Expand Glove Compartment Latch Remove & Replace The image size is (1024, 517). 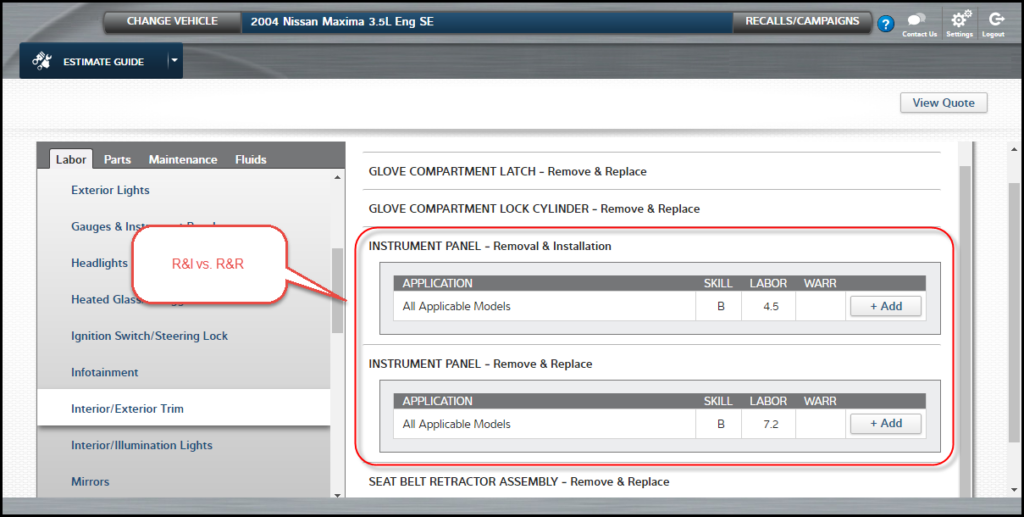pyautogui.click(x=507, y=172)
